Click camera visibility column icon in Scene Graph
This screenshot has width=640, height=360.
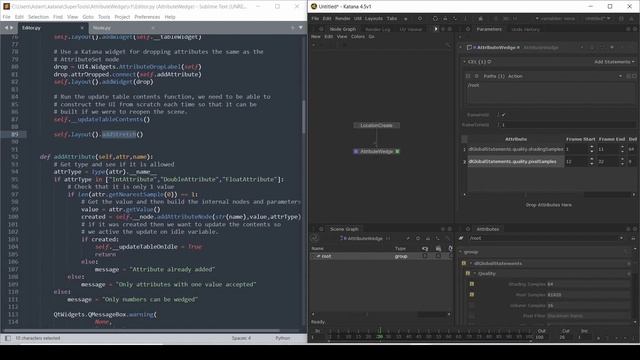[425, 248]
